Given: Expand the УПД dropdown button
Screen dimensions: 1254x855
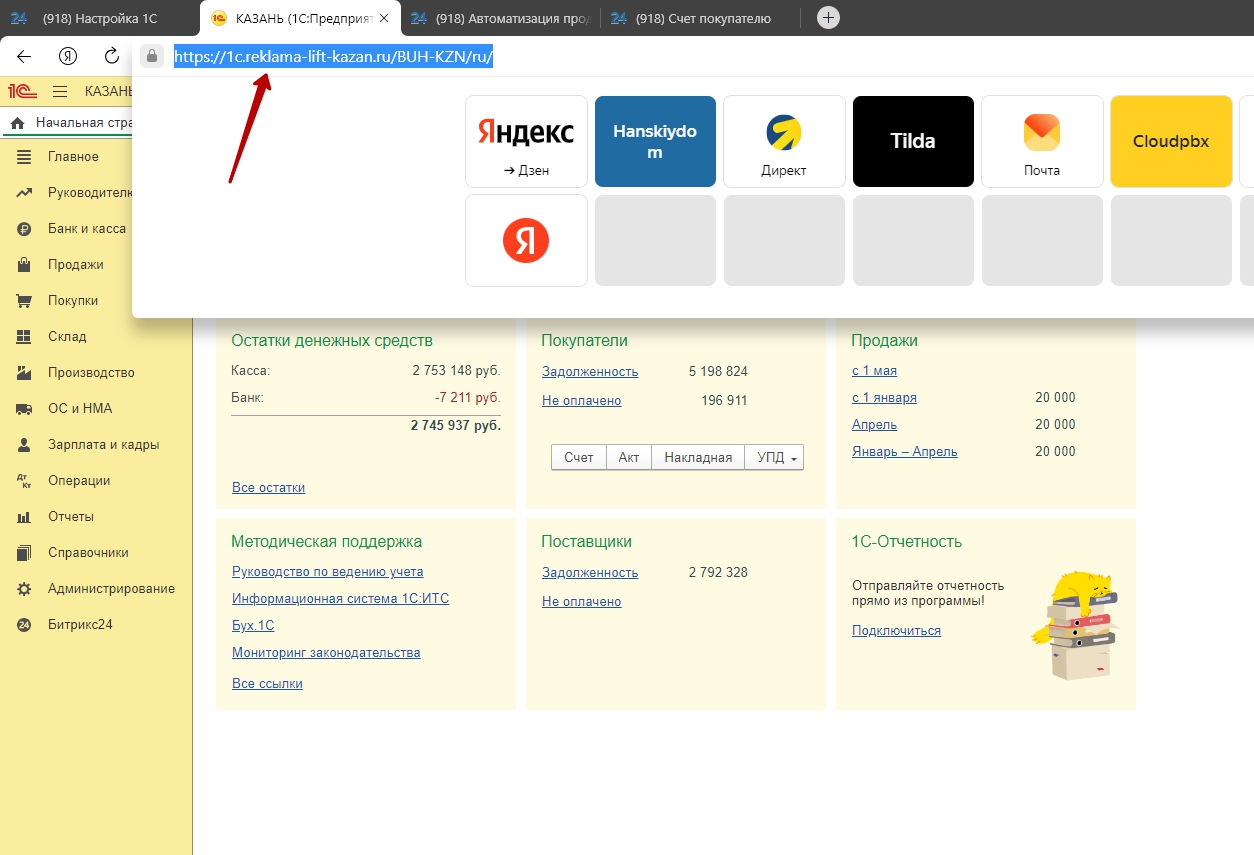Looking at the screenshot, I should pyautogui.click(x=775, y=457).
